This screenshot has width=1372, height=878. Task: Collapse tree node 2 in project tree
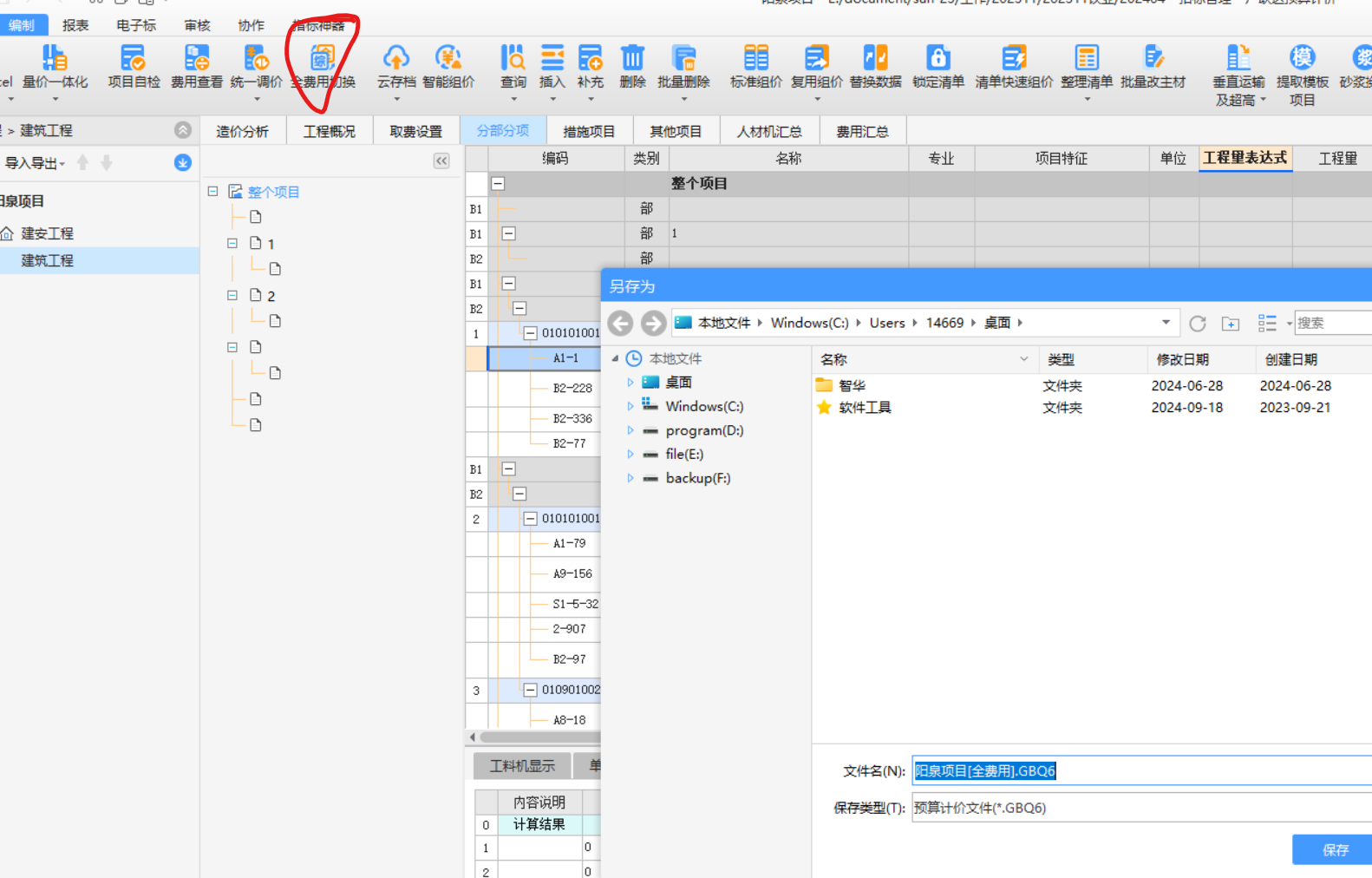(232, 295)
